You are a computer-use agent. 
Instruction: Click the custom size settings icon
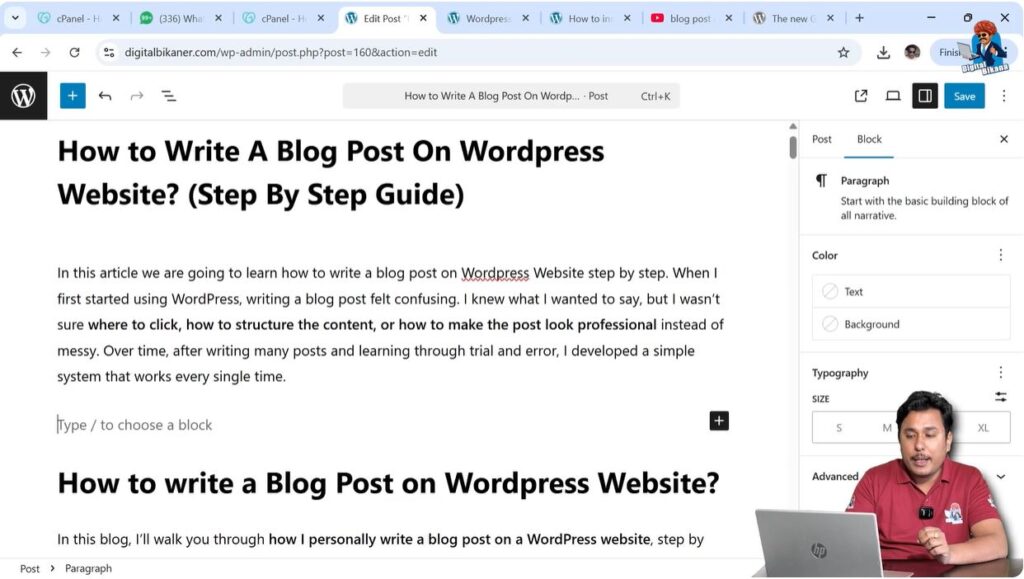[x=1000, y=397]
